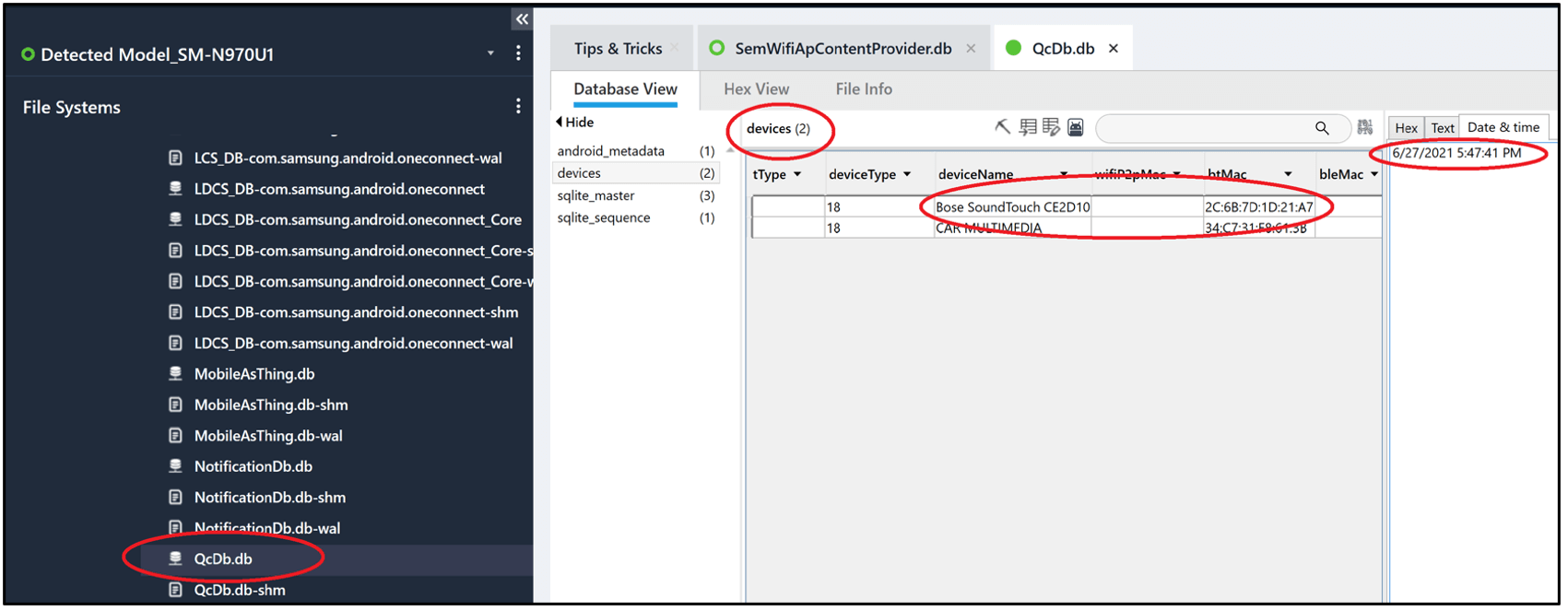Close the SemWifiApContentProvider.db tab
This screenshot has height=611, width=1568.
tap(971, 49)
